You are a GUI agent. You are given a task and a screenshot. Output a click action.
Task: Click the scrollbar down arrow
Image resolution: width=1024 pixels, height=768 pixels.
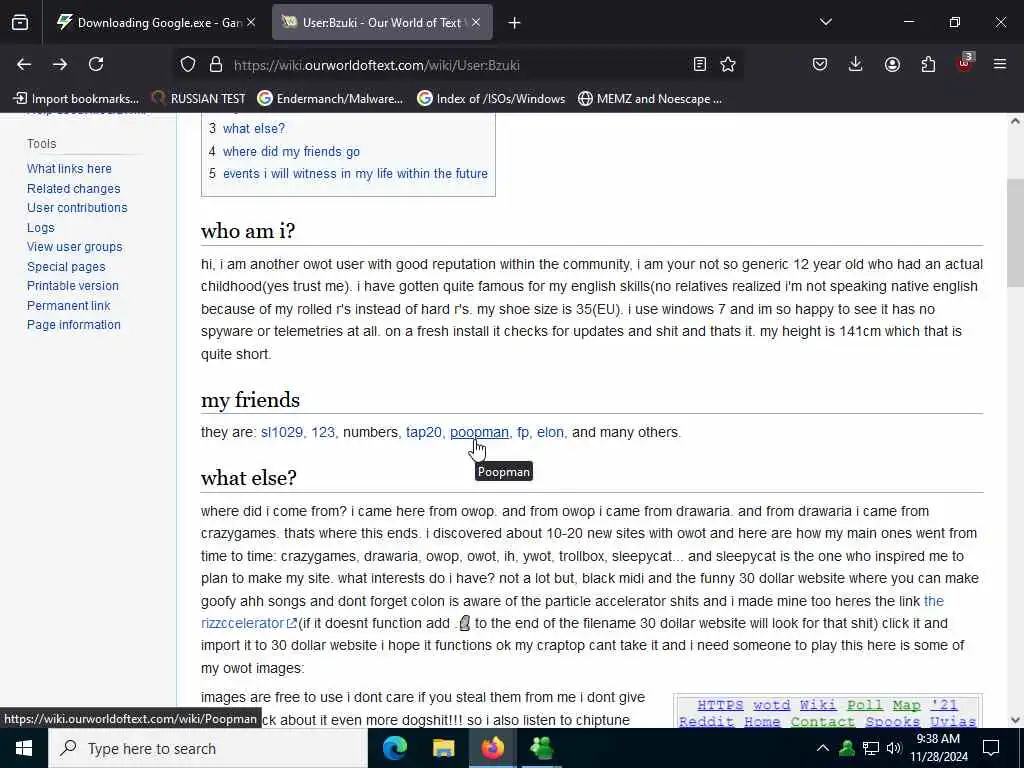point(1015,720)
